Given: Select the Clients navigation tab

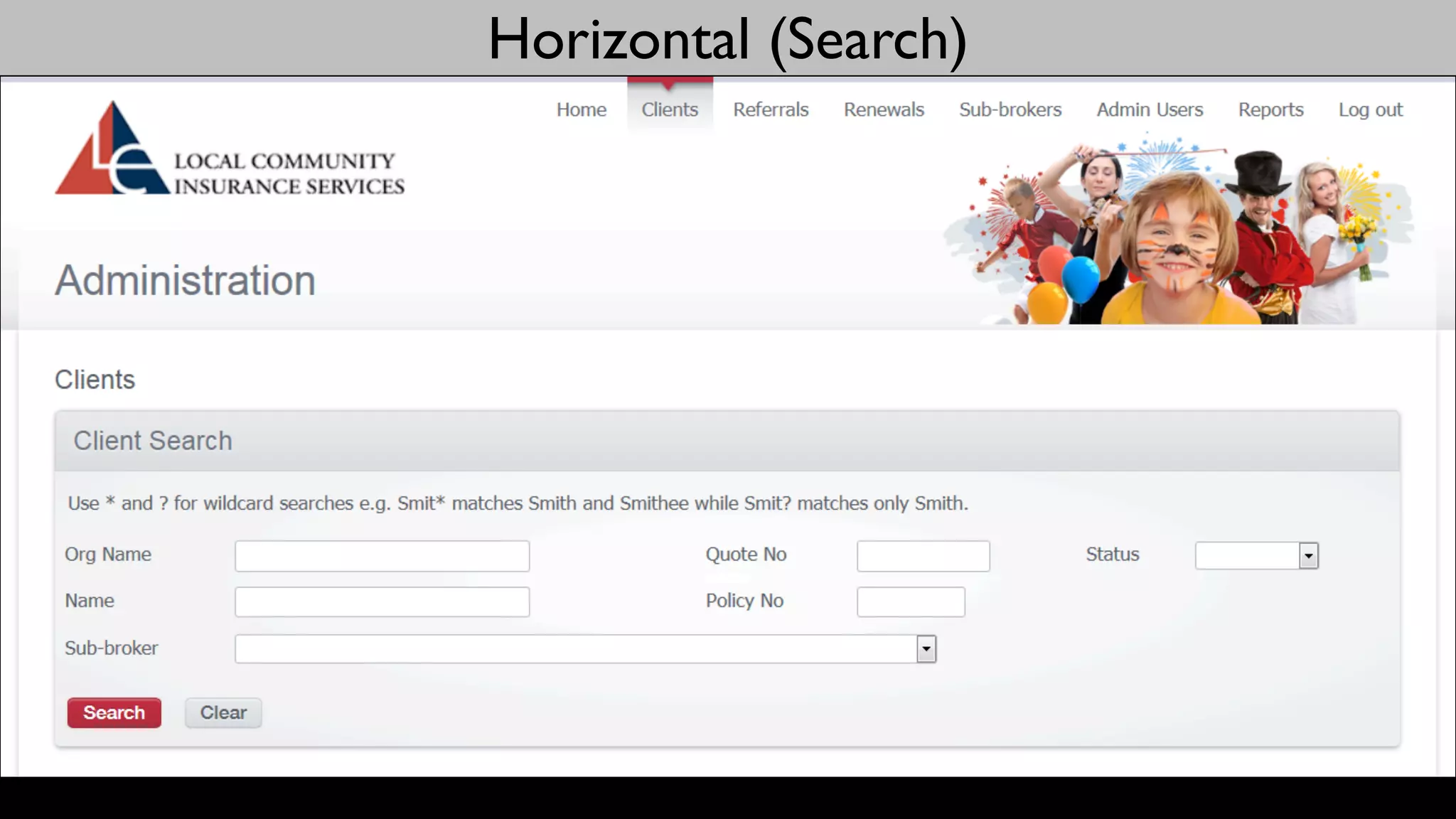Looking at the screenshot, I should [x=669, y=110].
